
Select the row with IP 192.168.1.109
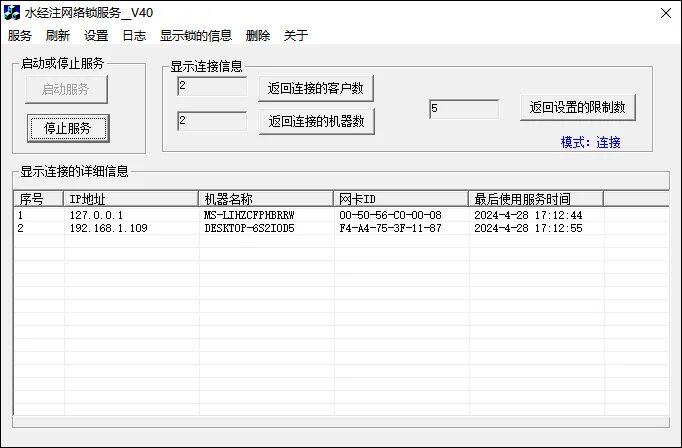[341, 228]
